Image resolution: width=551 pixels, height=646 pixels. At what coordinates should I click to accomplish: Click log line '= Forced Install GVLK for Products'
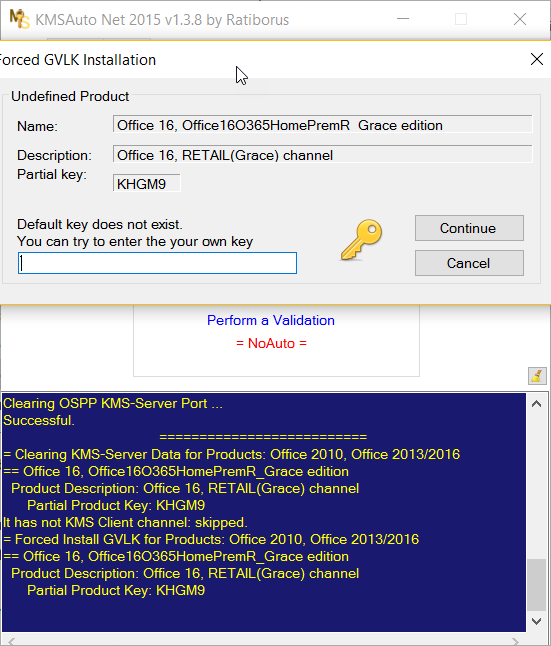tap(211, 539)
